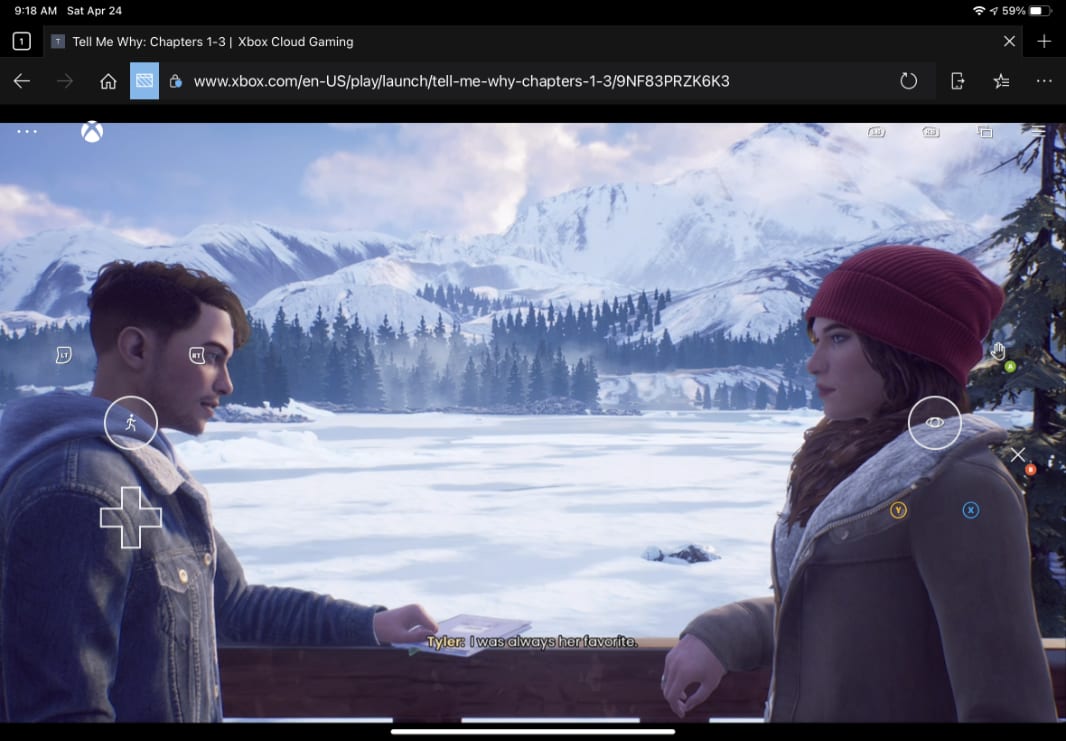Open the three-dot stream options overlay
This screenshot has width=1066, height=741.
pos(27,132)
